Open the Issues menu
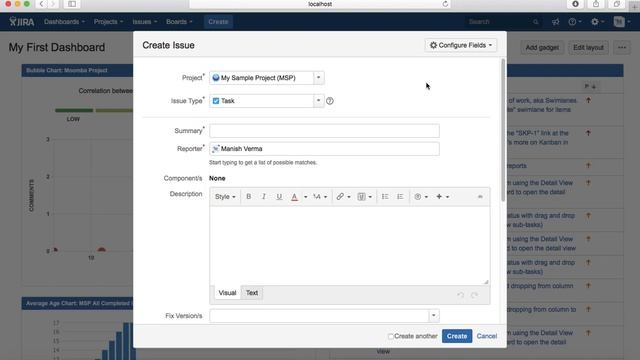The width and height of the screenshot is (640, 360). pyautogui.click(x=144, y=22)
